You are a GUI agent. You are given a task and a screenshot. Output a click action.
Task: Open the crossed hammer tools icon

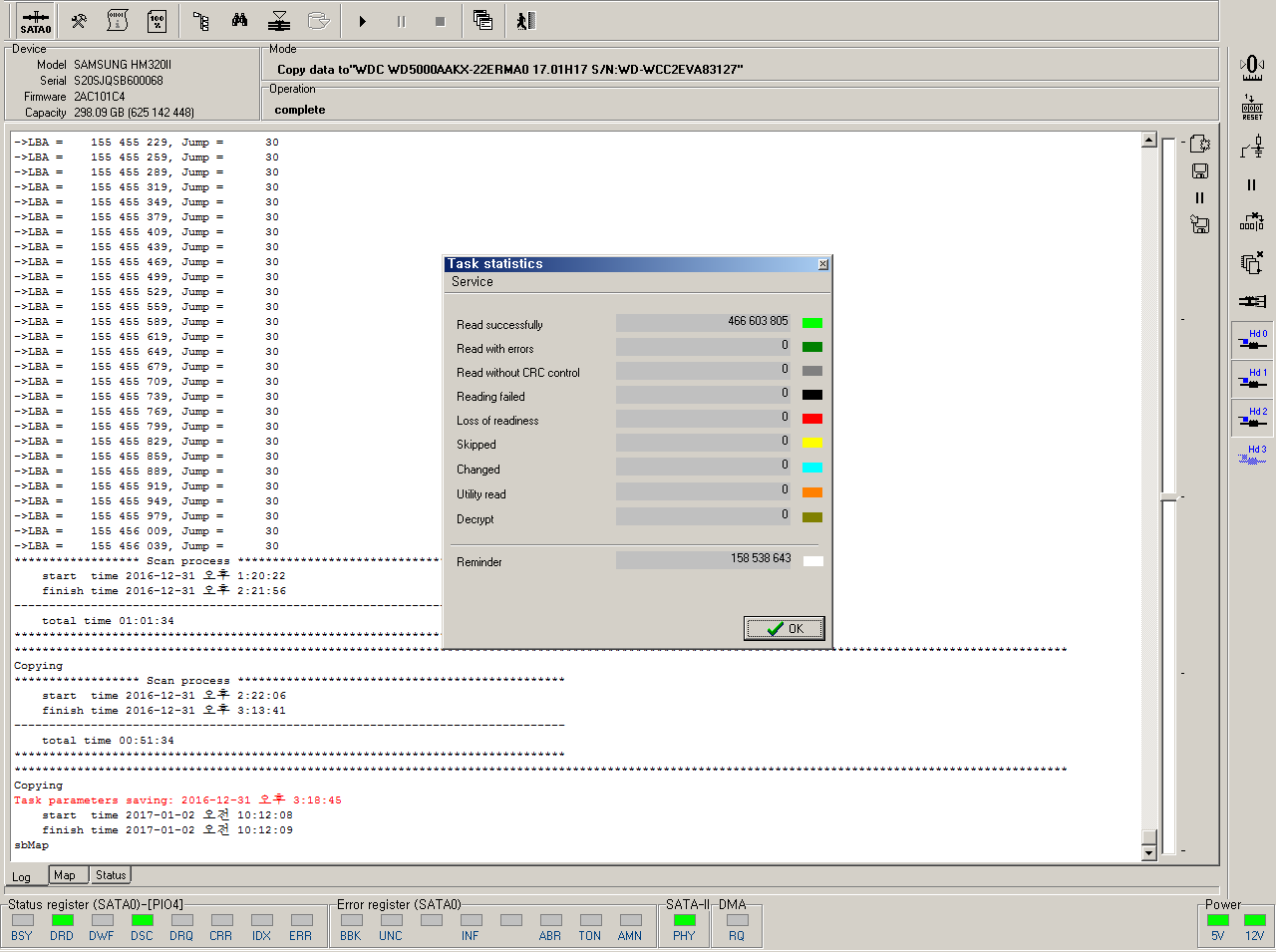coord(79,21)
